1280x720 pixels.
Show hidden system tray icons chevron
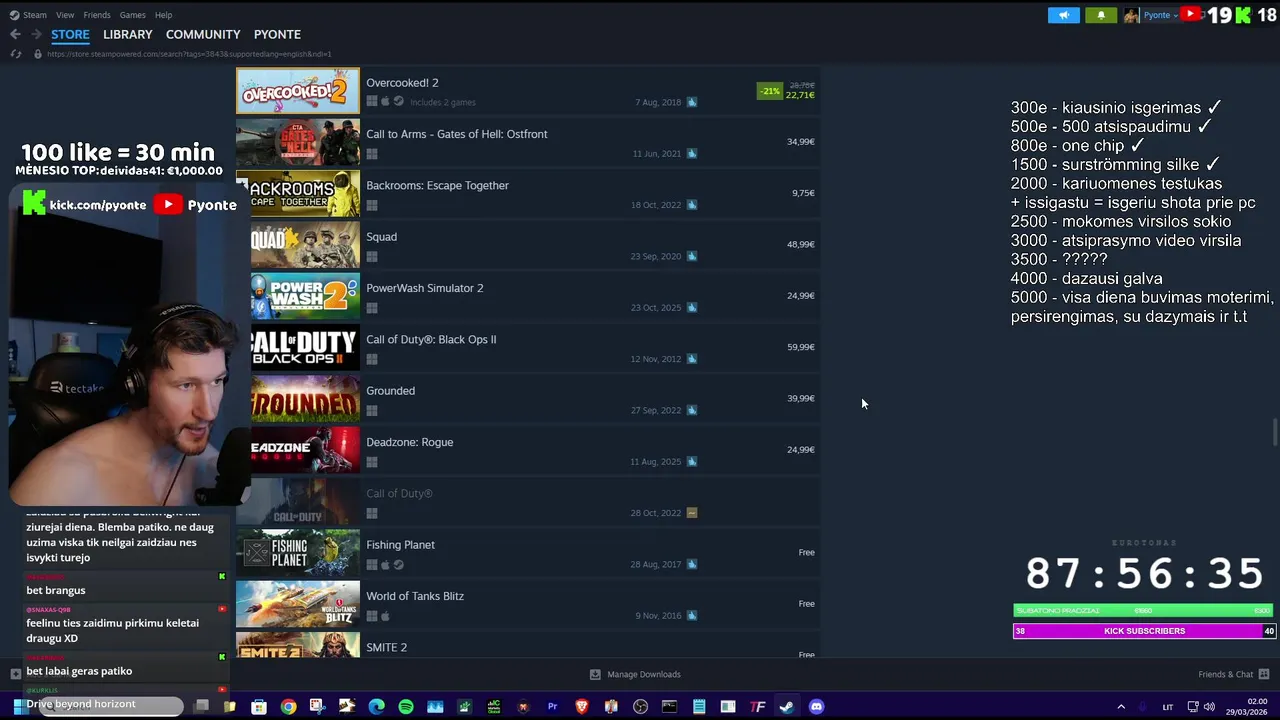(1121, 707)
